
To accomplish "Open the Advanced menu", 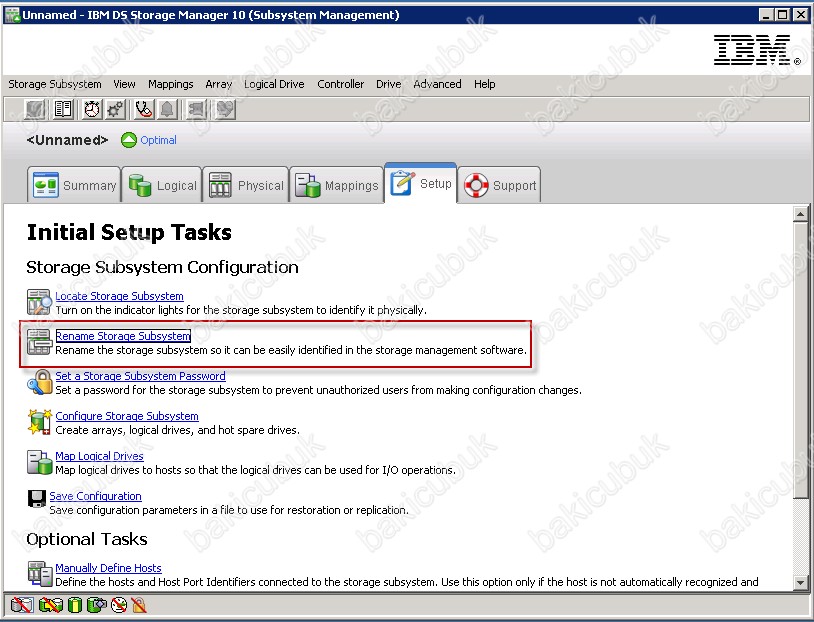I will 437,84.
